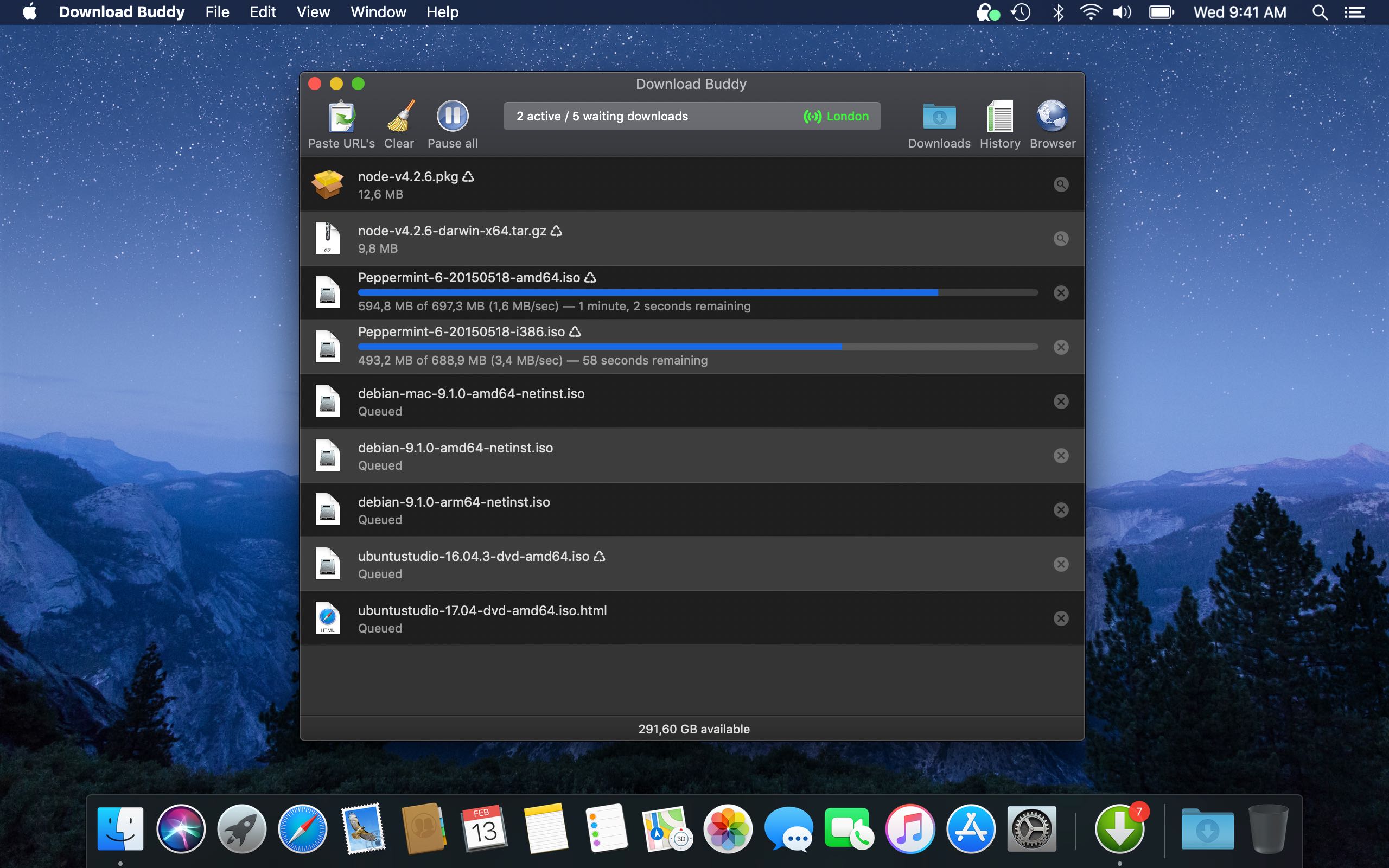This screenshot has height=868, width=1389.
Task: Click the recycle icon beside node-v4.2.6.pkg
Action: [x=468, y=177]
